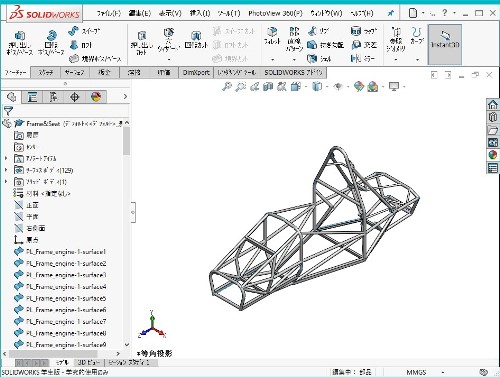Click the SOLIDWORKS Resources home icon
This screenshot has height=377, width=500.
pos(493,105)
